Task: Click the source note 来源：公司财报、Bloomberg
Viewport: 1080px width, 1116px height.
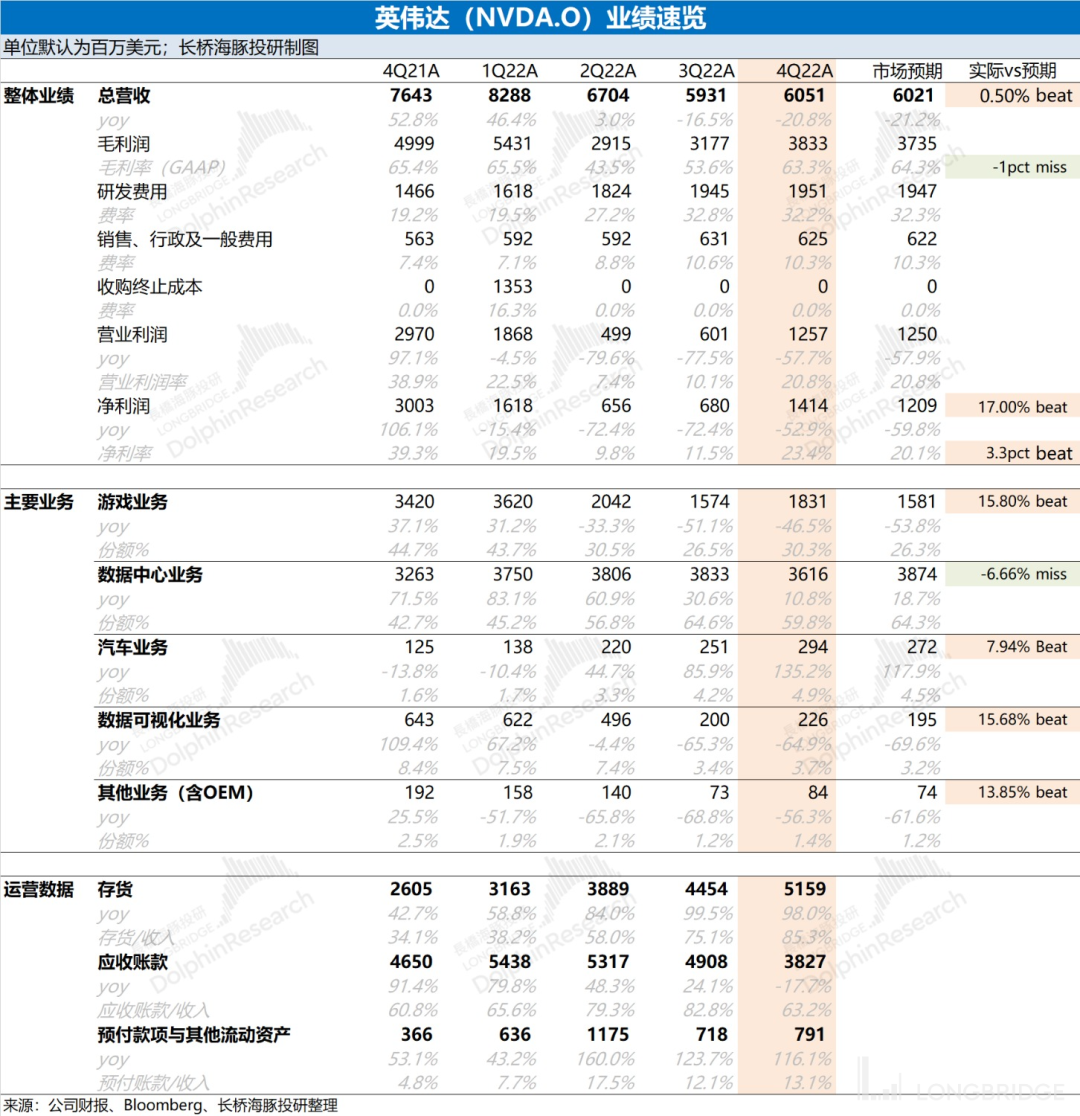Action: coord(170,1105)
